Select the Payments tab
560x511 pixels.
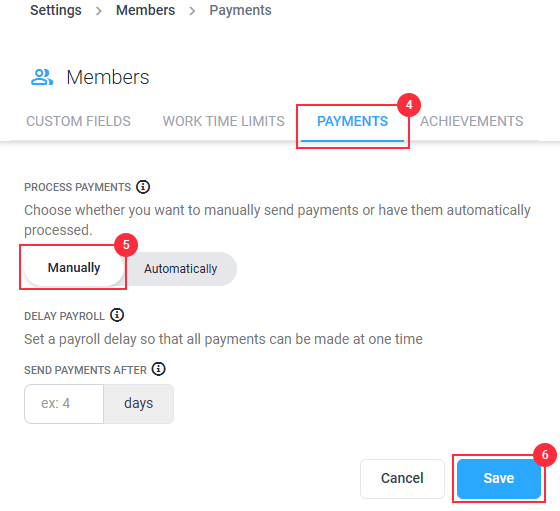[352, 121]
